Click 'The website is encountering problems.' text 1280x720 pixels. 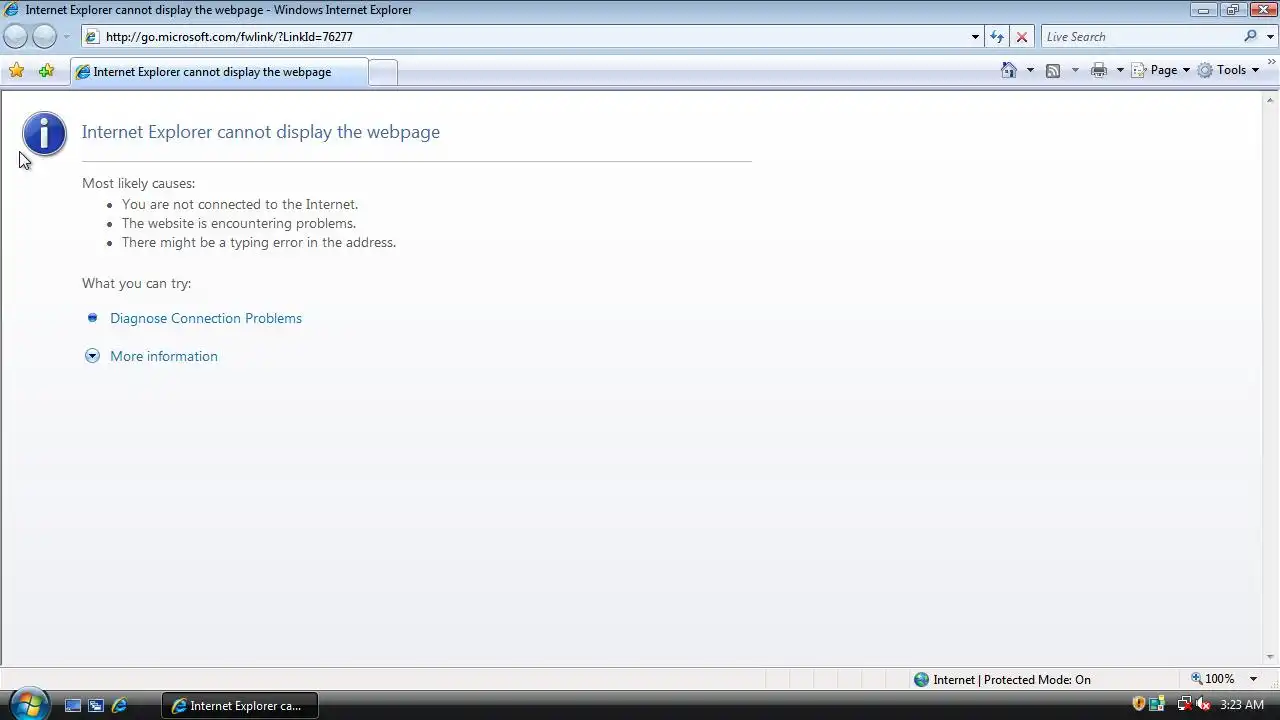tap(239, 223)
